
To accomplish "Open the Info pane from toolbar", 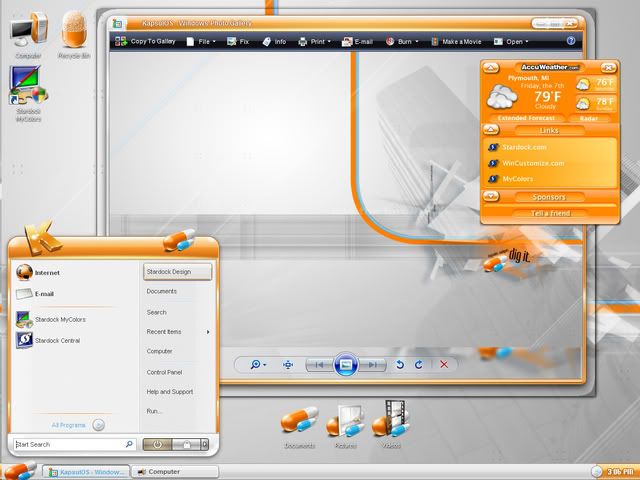I will click(x=274, y=42).
